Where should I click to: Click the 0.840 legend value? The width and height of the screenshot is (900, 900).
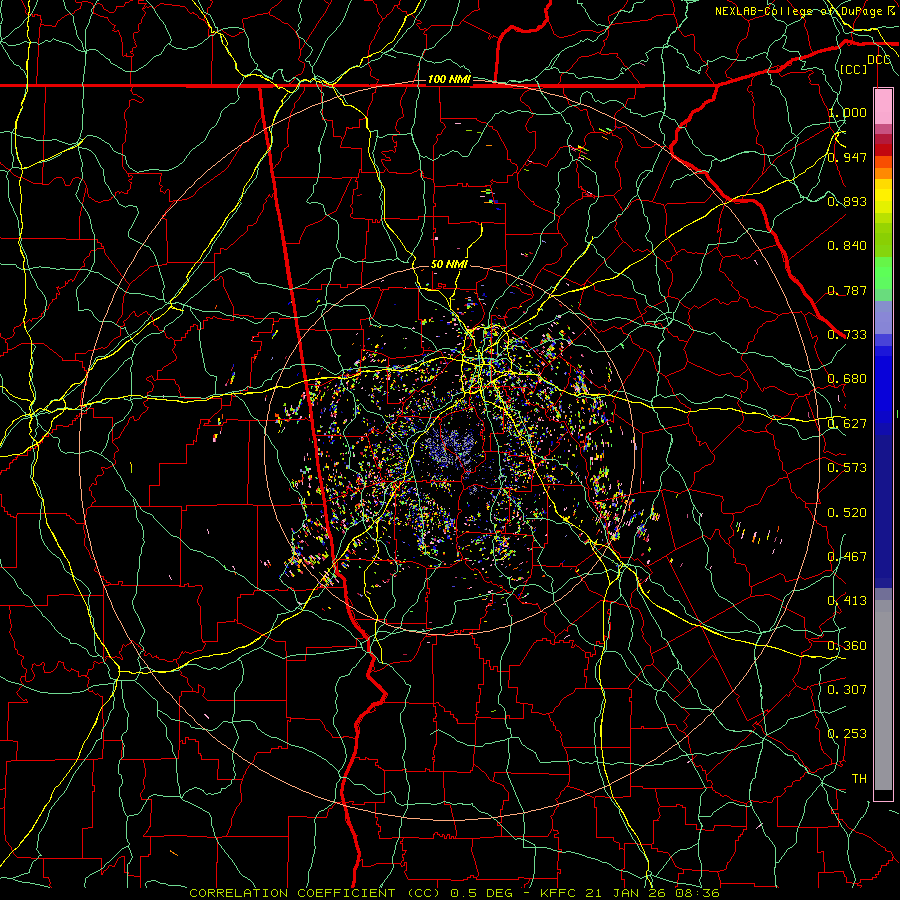pos(847,246)
